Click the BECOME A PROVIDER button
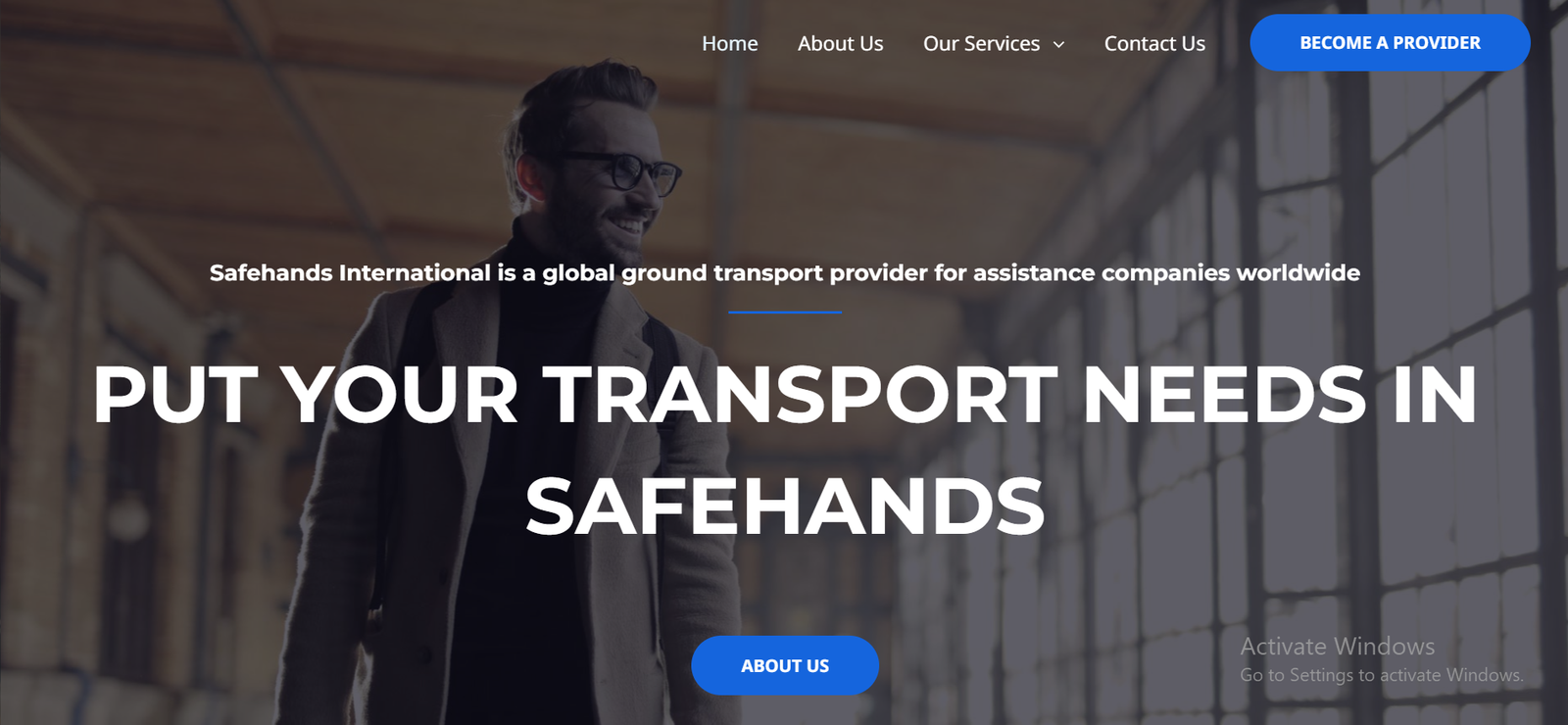Viewport: 1568px width, 725px height. (x=1390, y=42)
